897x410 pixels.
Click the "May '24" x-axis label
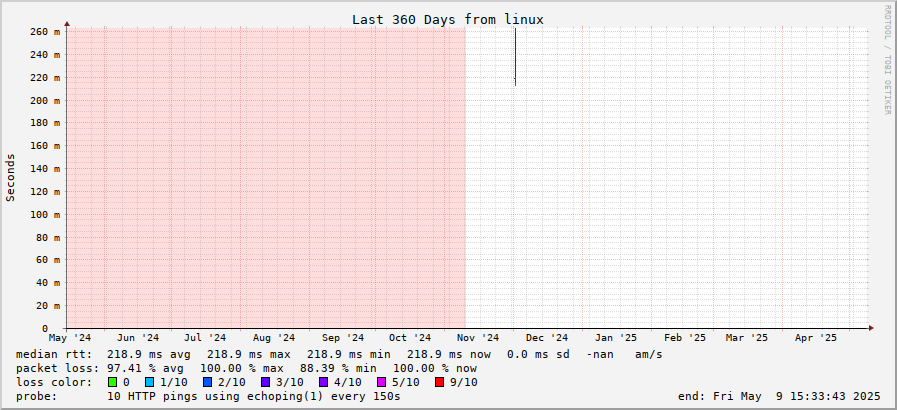click(x=70, y=338)
